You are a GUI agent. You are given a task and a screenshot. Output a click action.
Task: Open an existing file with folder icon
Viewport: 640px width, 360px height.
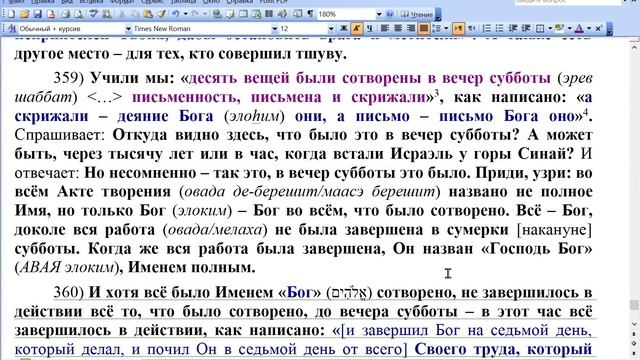point(24,14)
